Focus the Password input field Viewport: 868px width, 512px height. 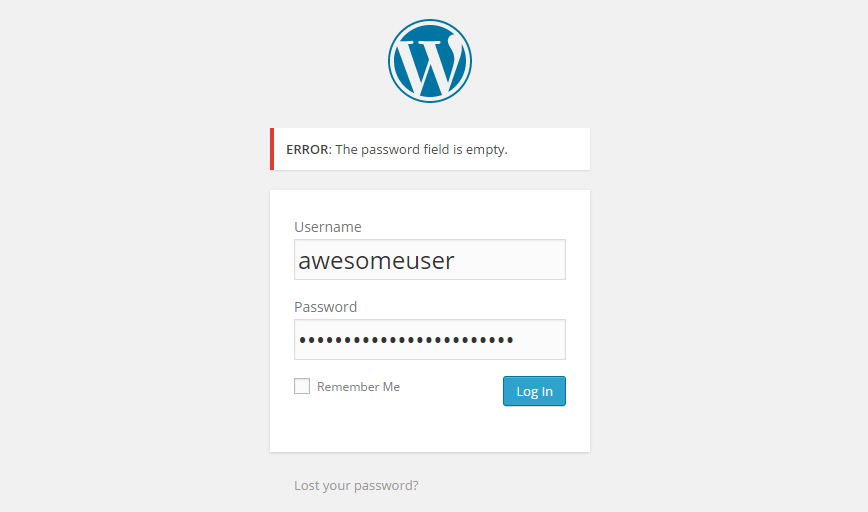pos(430,339)
